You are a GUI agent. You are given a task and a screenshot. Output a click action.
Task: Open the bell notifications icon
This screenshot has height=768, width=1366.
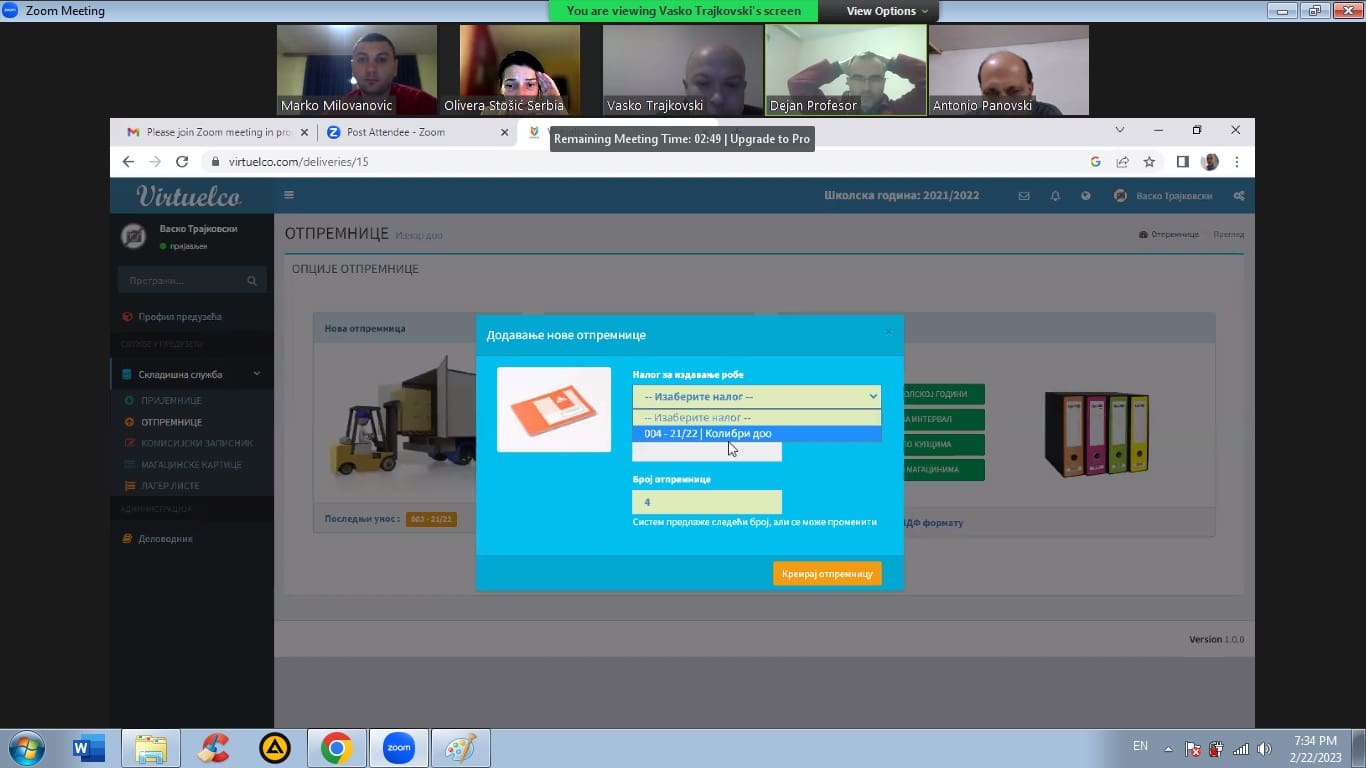1055,196
